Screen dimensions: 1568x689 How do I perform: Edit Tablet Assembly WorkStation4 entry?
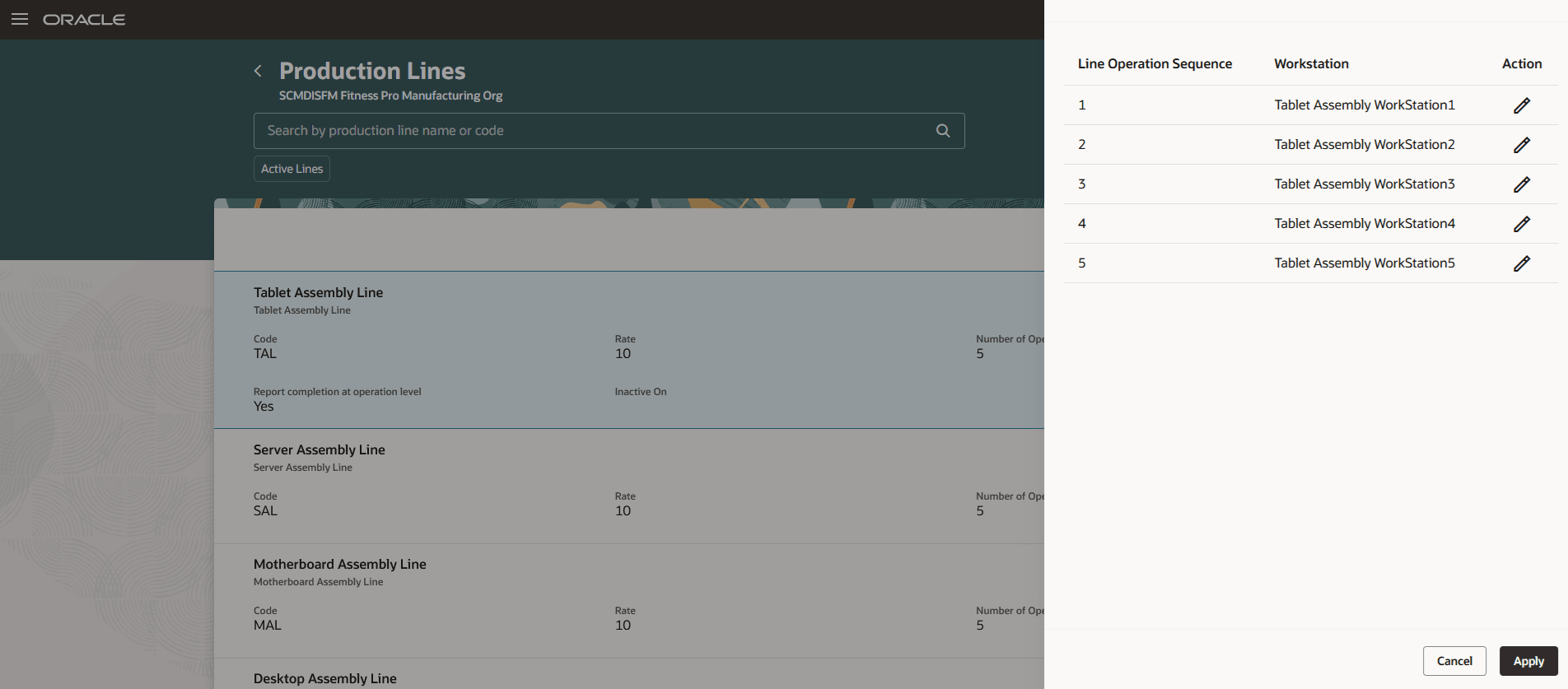point(1522,224)
